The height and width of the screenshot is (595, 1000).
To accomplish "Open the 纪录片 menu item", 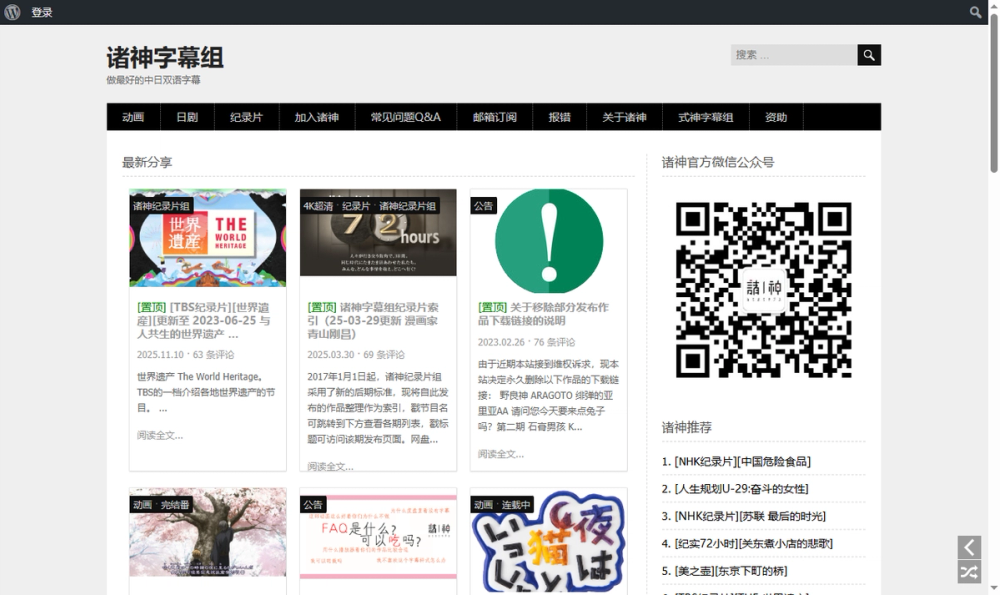I will click(x=246, y=117).
